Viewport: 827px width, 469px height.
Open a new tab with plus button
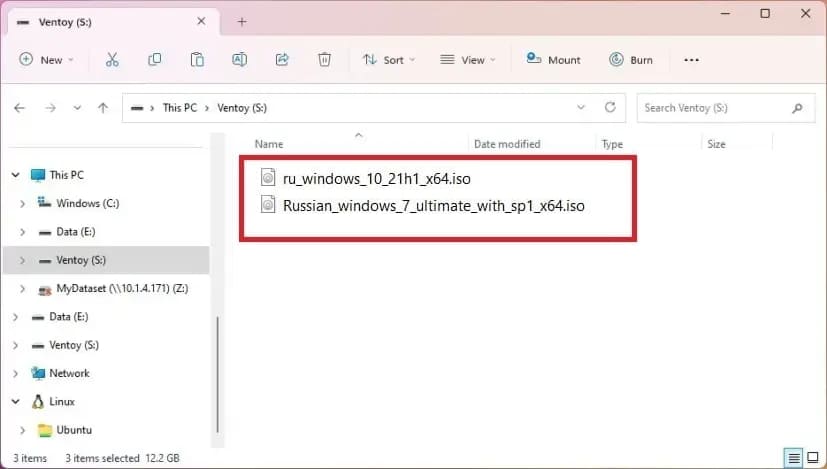(x=242, y=21)
